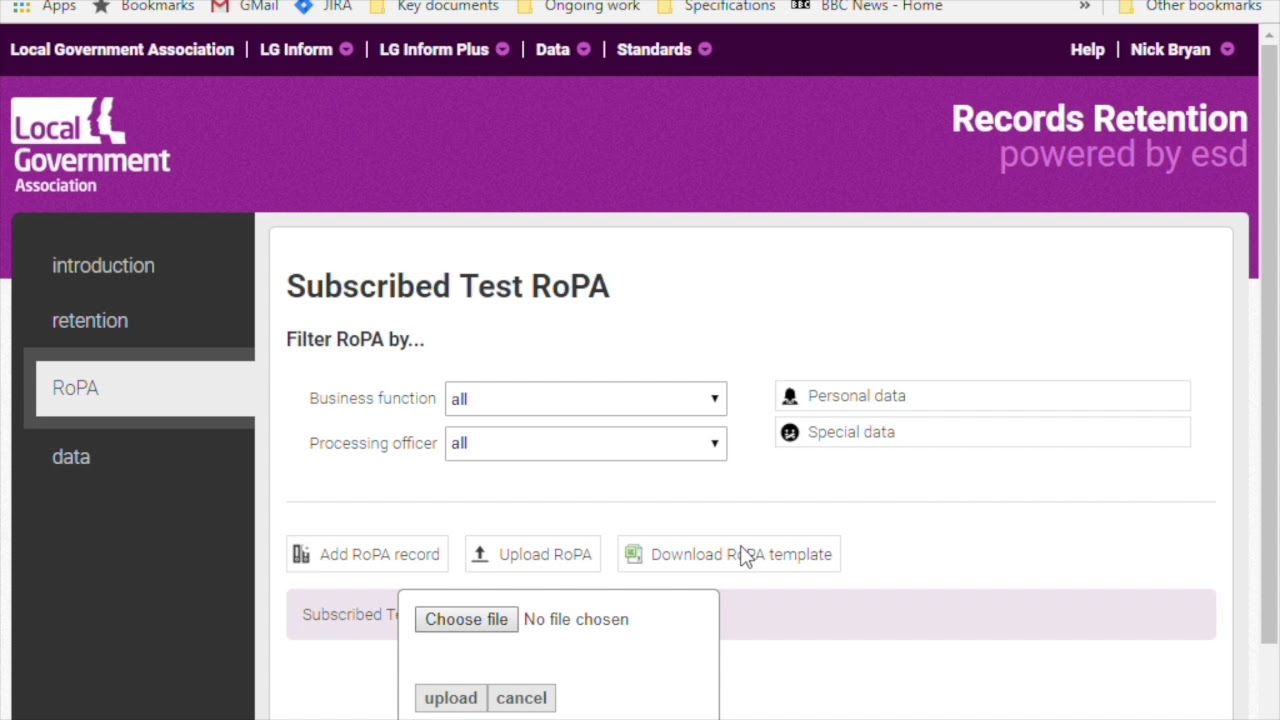Expand the LG Inform dropdown arrow
Viewport: 1280px width, 720px height.
346,49
